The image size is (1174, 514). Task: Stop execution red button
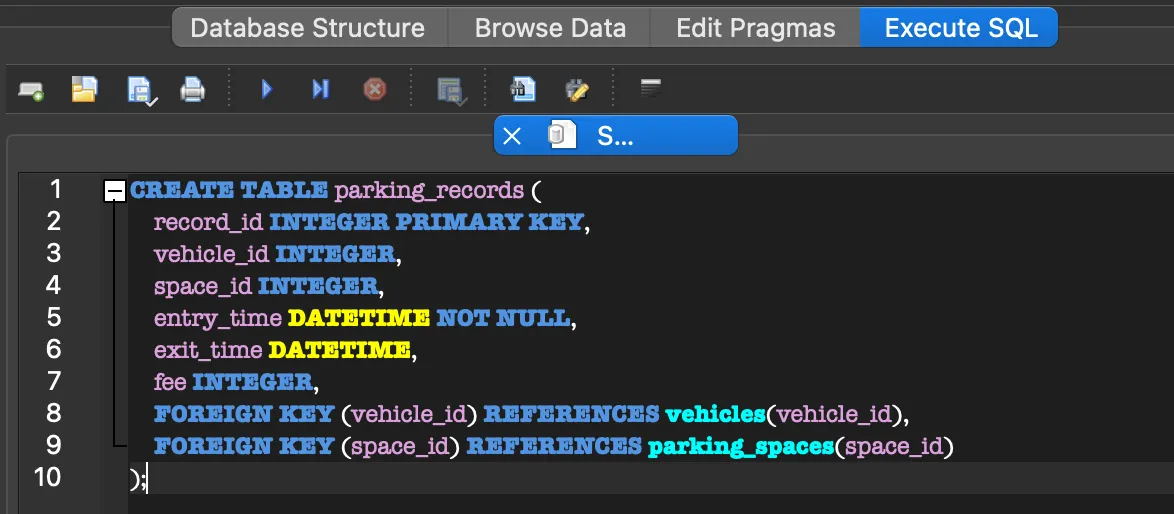point(375,90)
